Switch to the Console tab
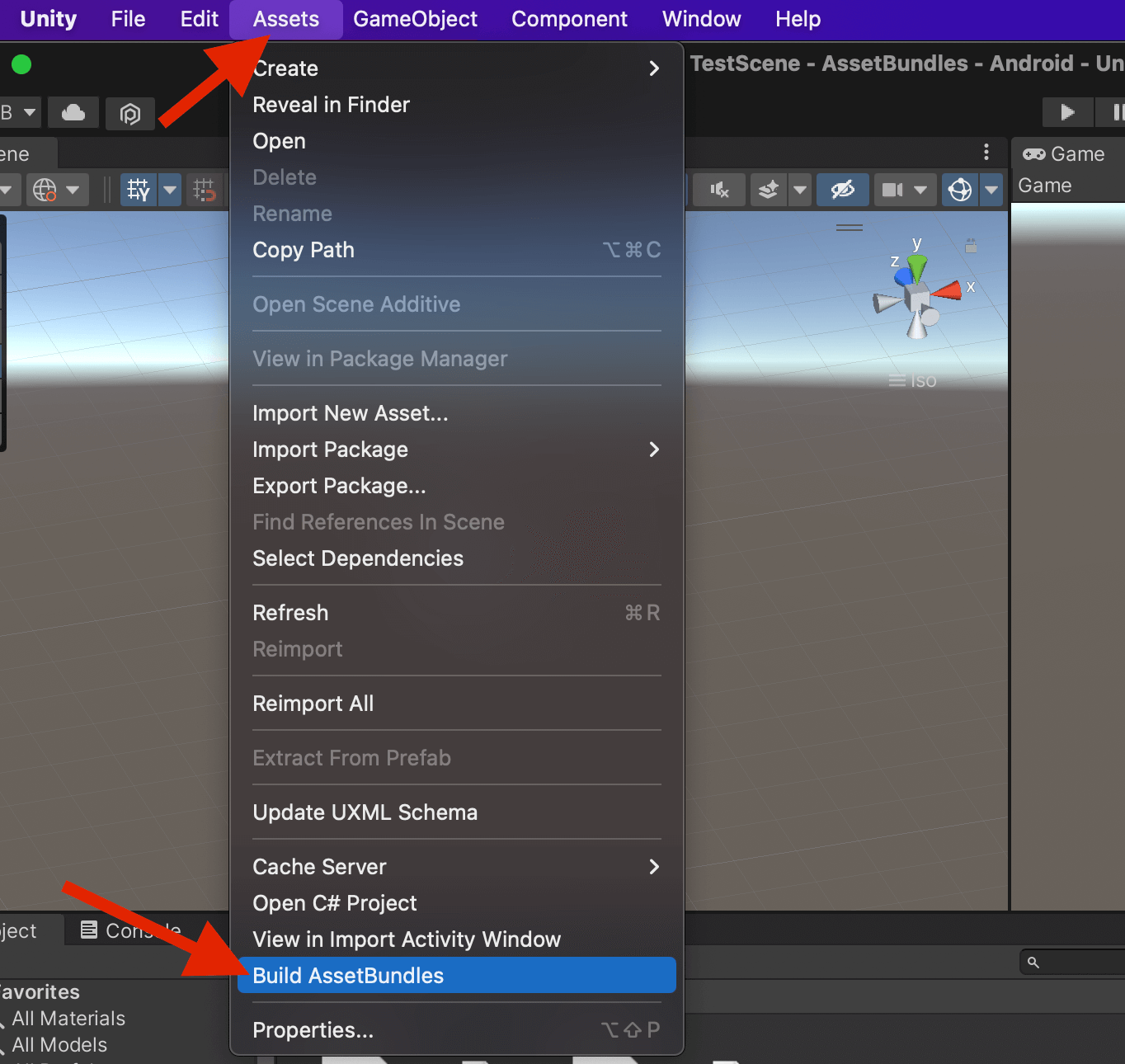The image size is (1125, 1064). tap(132, 930)
